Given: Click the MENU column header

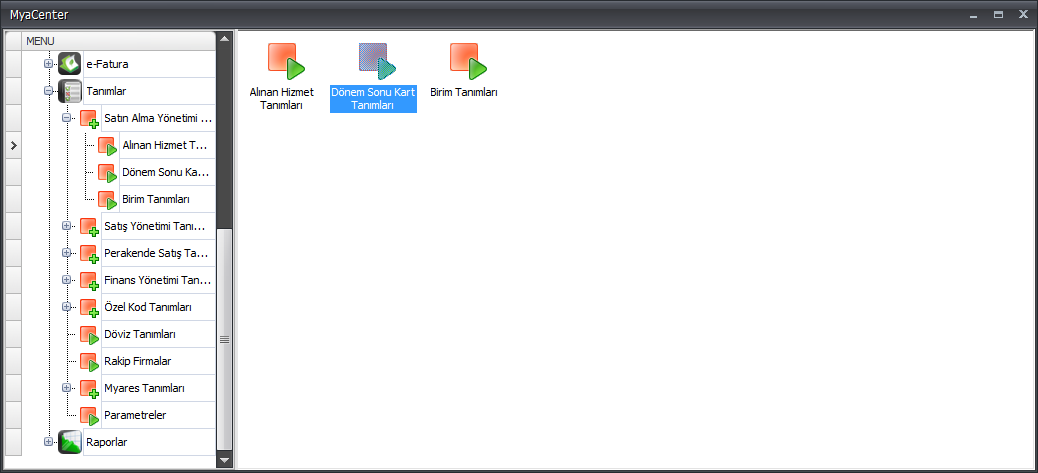Looking at the screenshot, I should (x=119, y=40).
